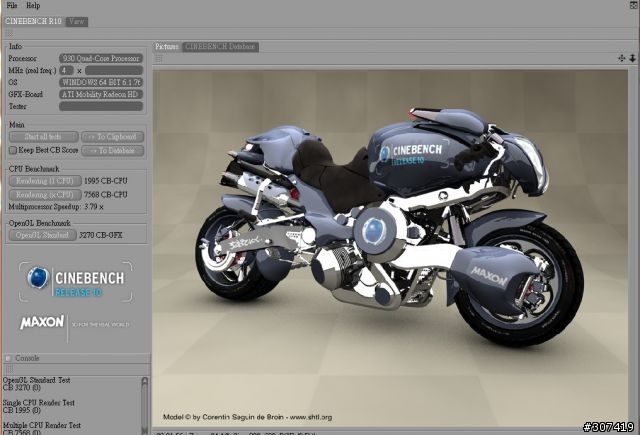640x435 pixels.
Task: Click the Model © by Corentin Seguin caption
Action: tap(247, 417)
